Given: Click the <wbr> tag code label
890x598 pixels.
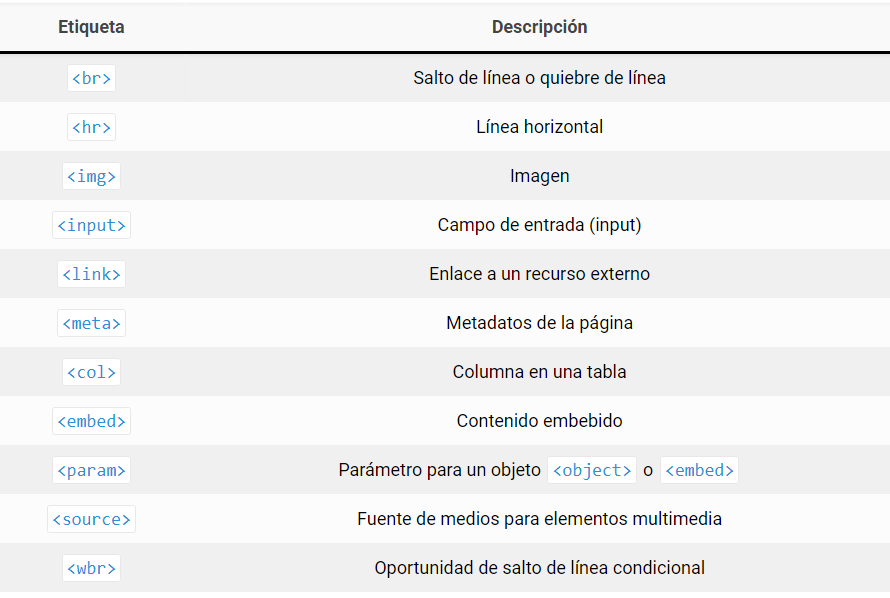Looking at the screenshot, I should point(91,568).
